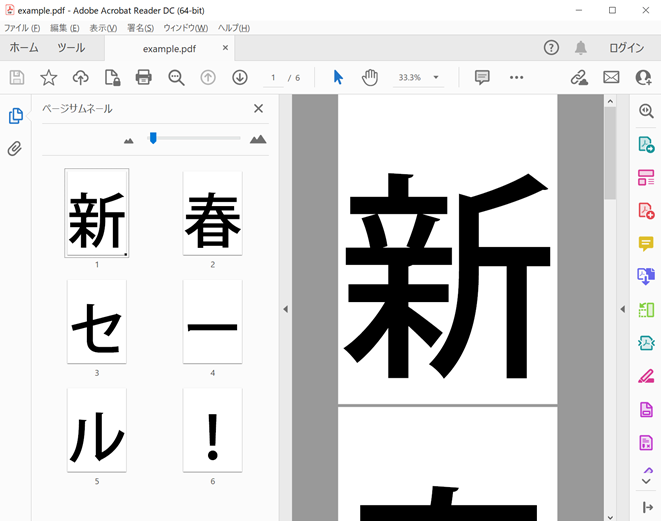Select the example.pdf document tab
This screenshot has height=521, width=661.
tap(169, 48)
